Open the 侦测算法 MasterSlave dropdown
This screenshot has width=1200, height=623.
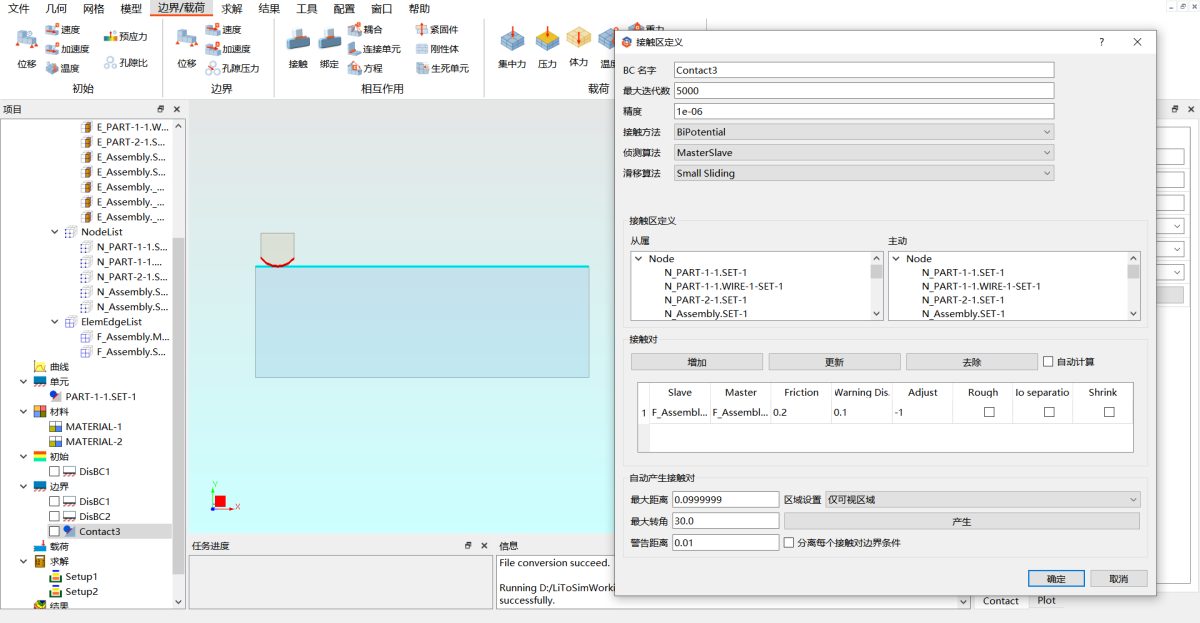point(864,153)
